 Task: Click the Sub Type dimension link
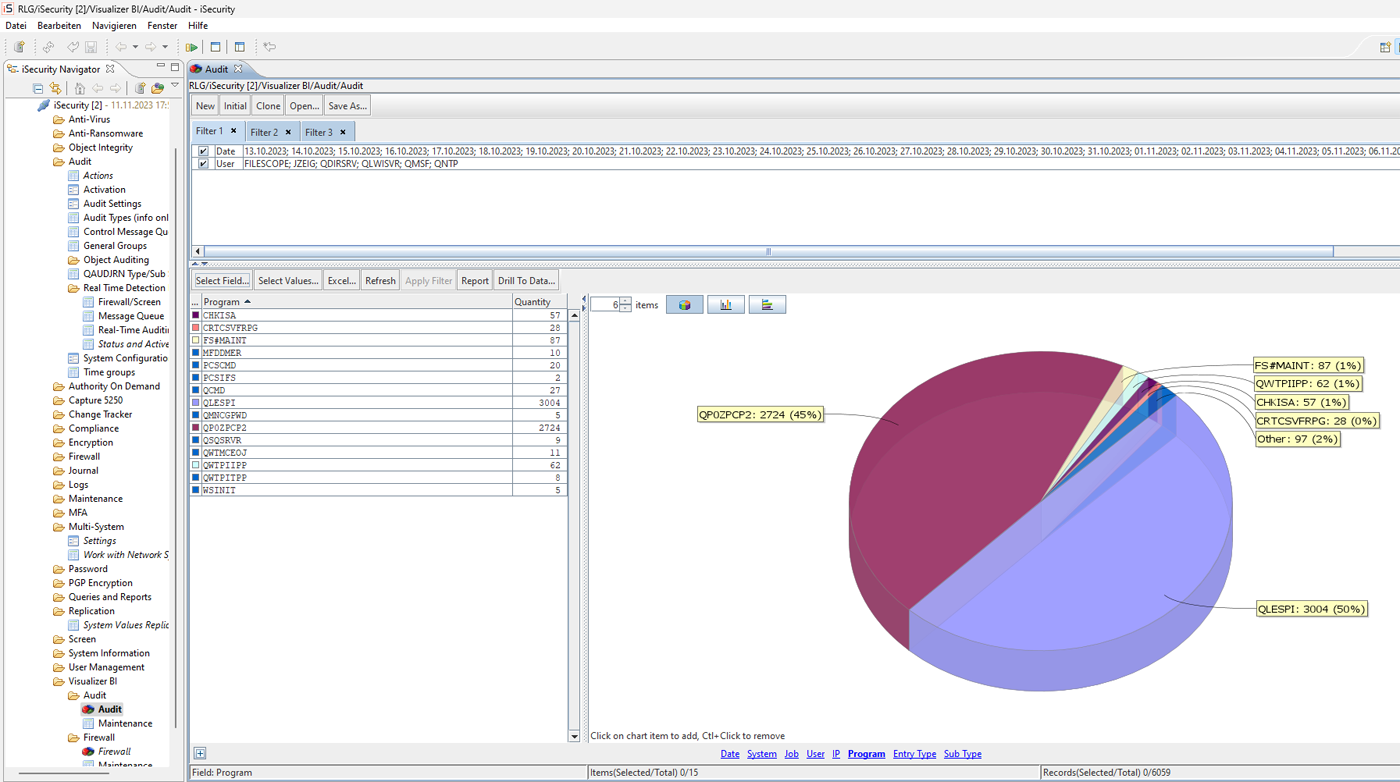(963, 754)
